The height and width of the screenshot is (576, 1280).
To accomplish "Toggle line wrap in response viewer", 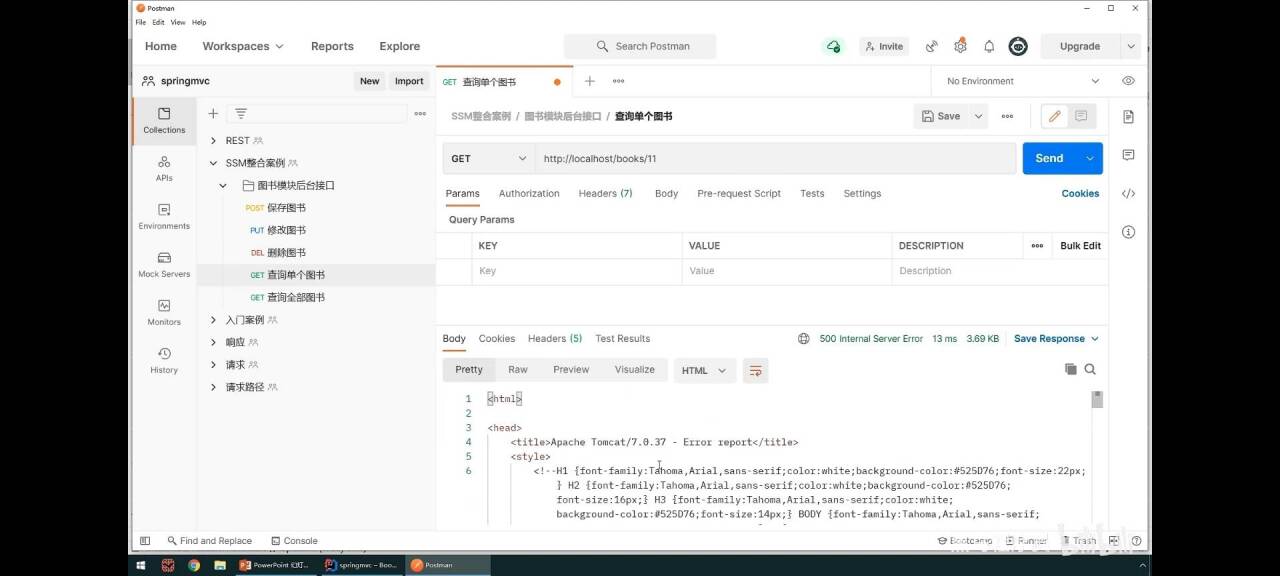I will point(756,370).
